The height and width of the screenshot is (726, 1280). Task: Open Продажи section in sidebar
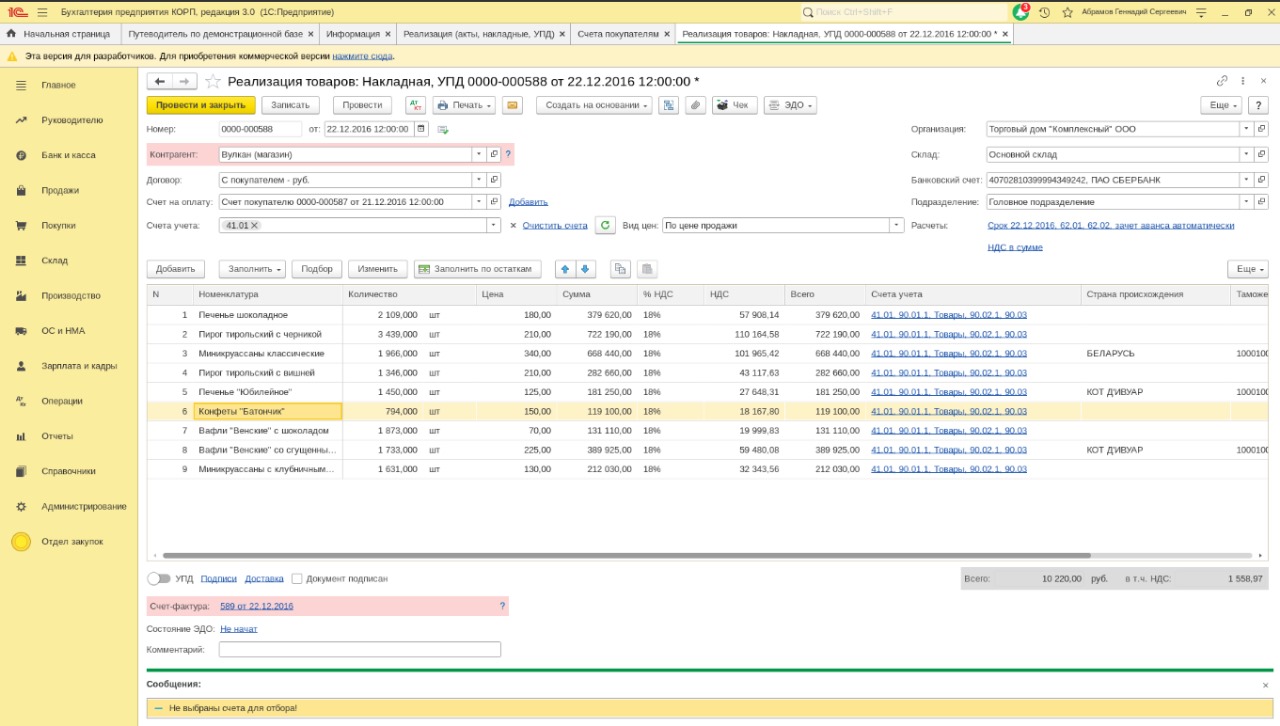pos(60,190)
